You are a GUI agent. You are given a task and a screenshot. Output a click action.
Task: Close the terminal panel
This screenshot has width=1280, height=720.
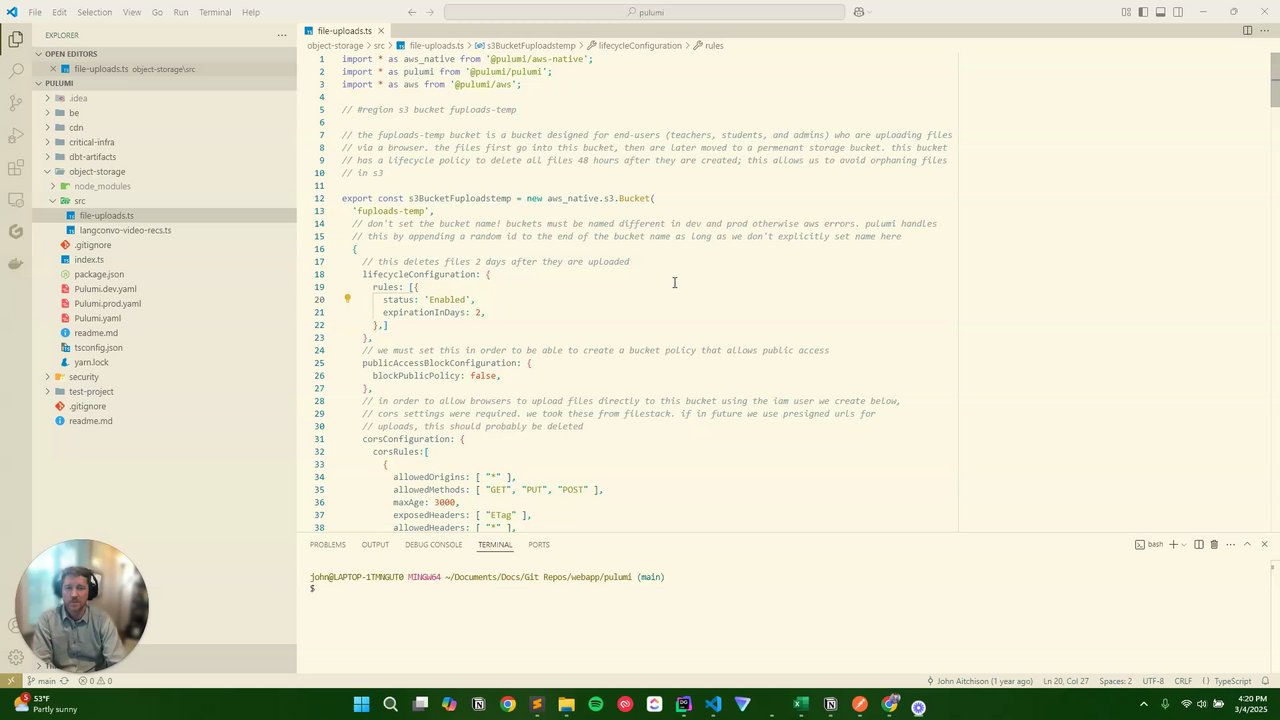coord(1264,545)
